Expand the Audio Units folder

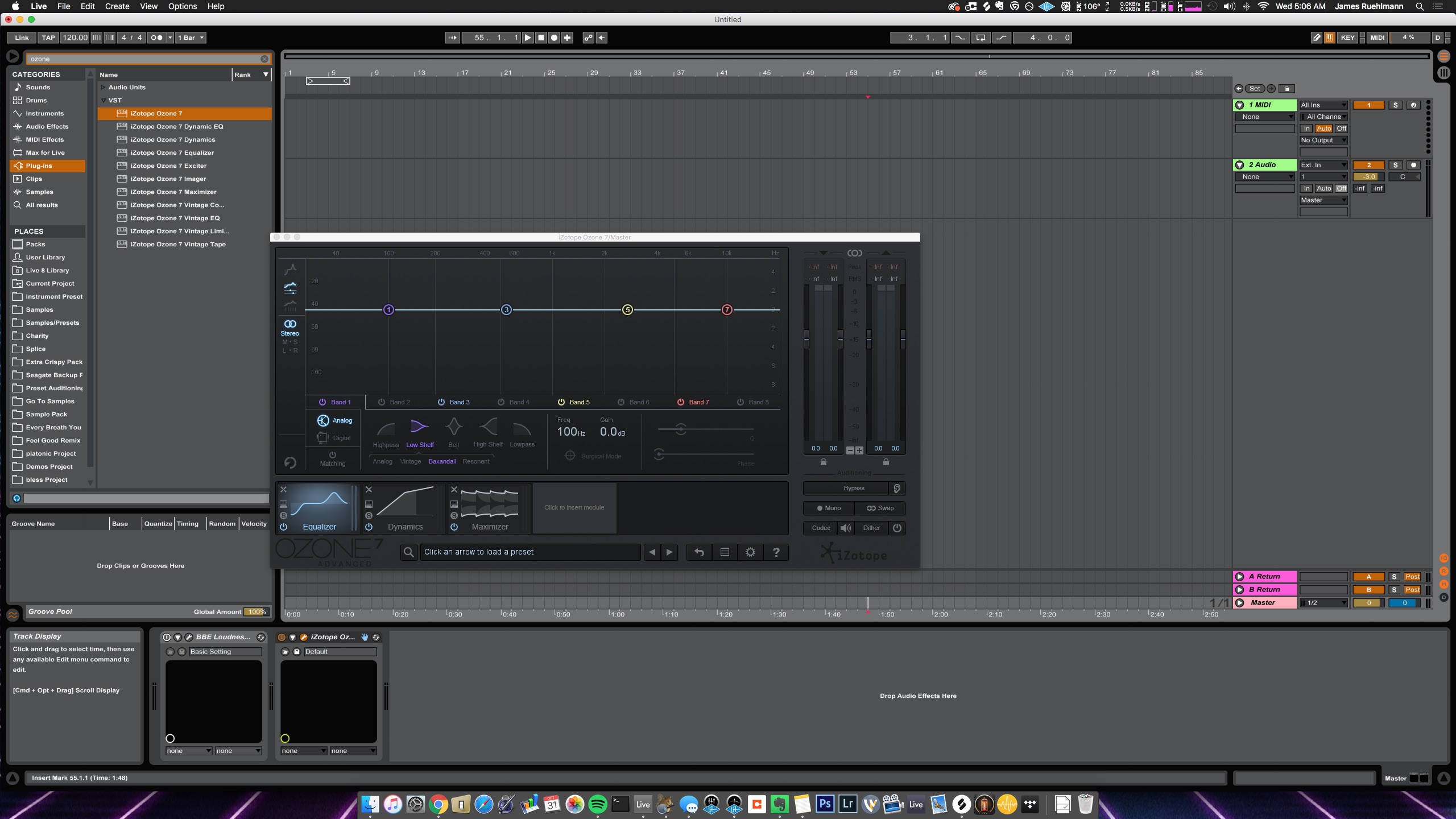[103, 87]
